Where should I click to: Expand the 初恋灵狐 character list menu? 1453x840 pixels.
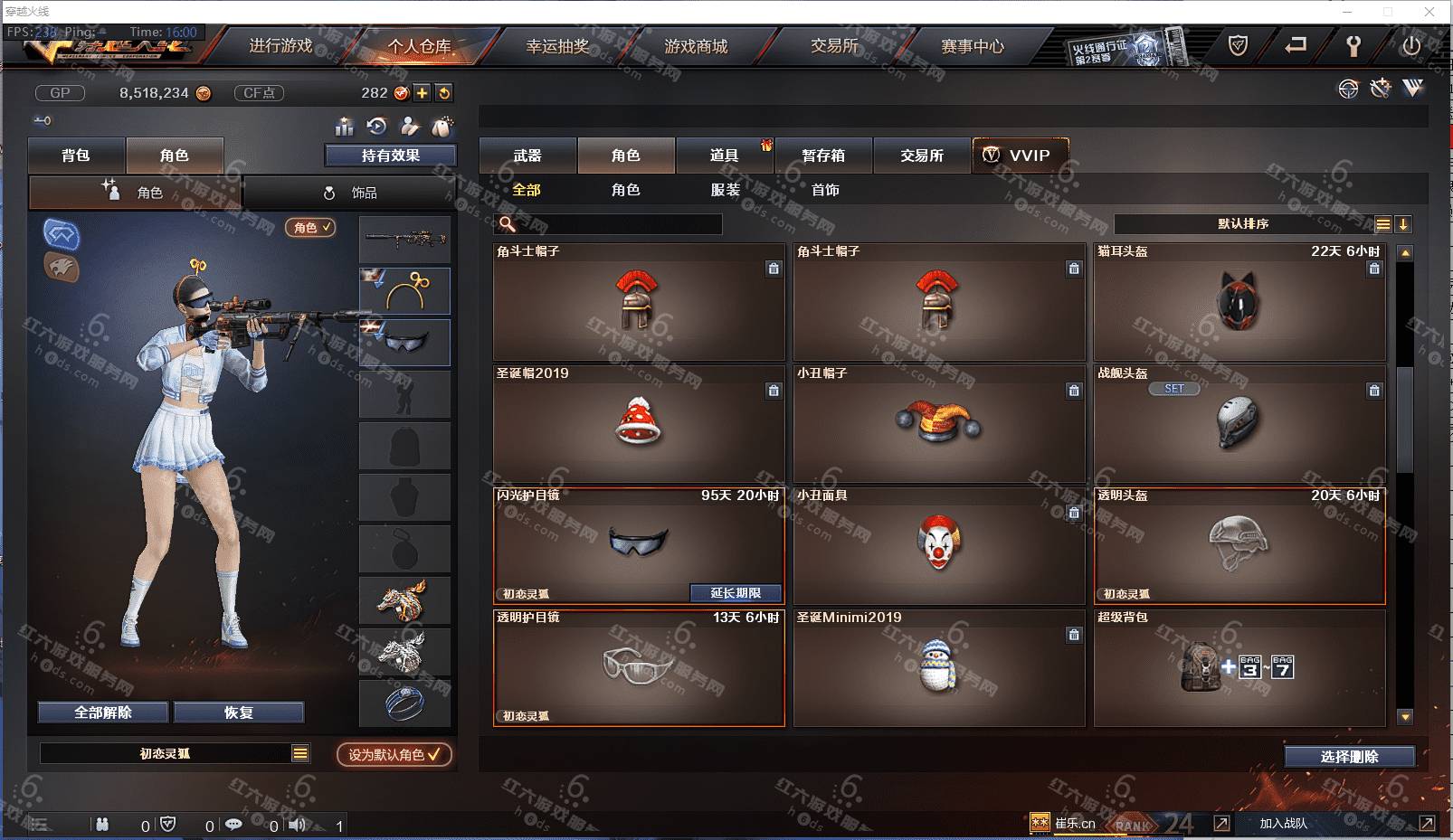[x=300, y=753]
